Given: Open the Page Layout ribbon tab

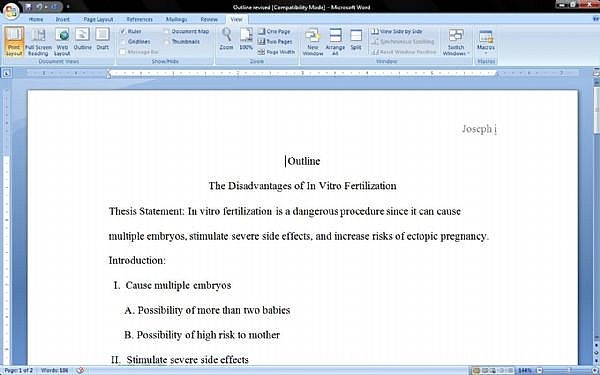Looking at the screenshot, I should pyautogui.click(x=98, y=19).
